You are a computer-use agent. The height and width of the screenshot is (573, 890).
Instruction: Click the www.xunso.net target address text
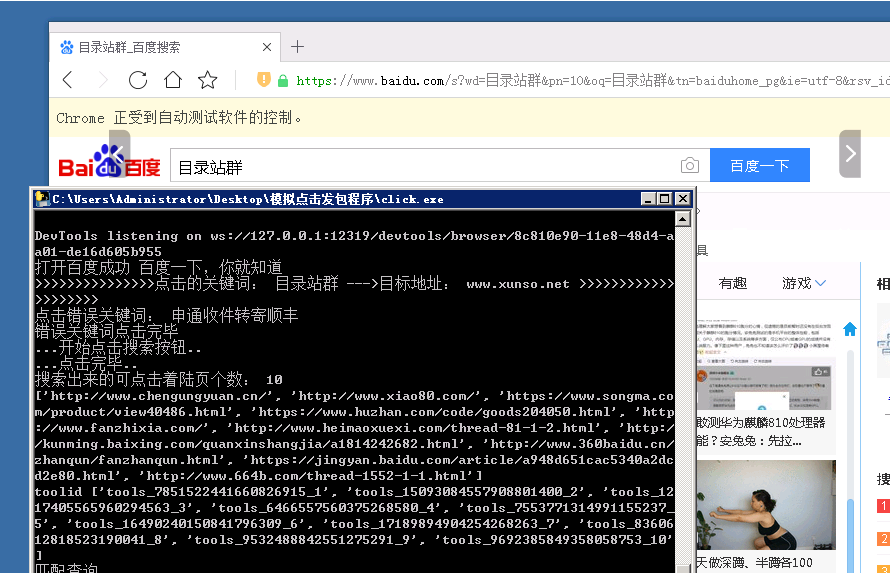pos(518,284)
